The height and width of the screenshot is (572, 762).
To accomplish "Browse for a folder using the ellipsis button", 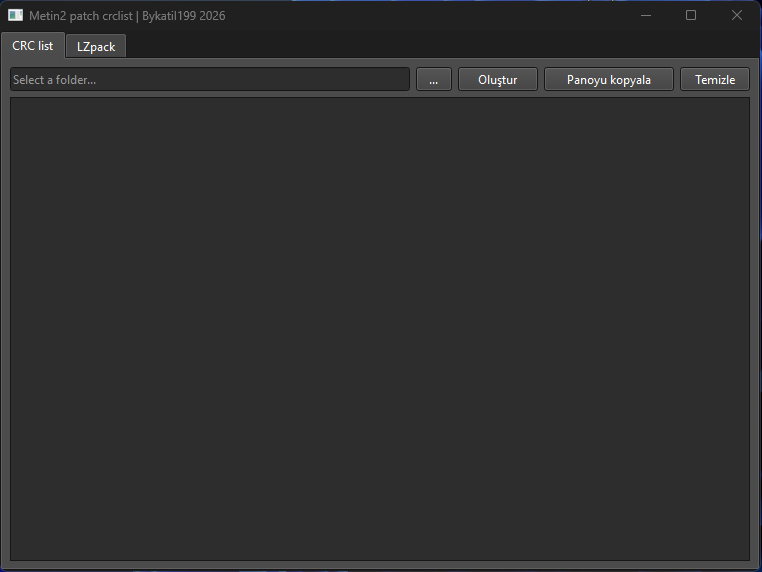I will coord(433,80).
